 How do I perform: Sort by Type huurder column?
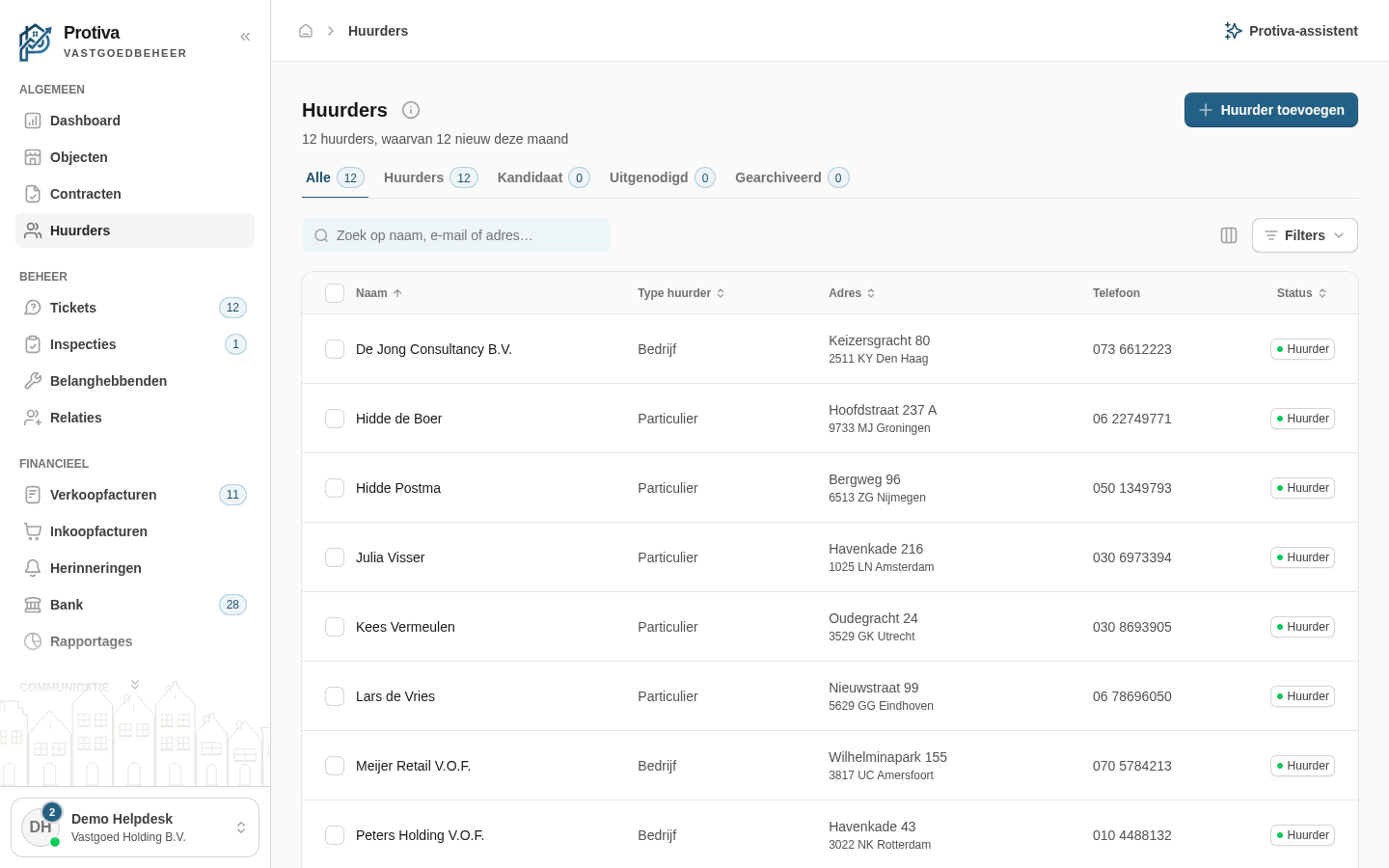[681, 293]
